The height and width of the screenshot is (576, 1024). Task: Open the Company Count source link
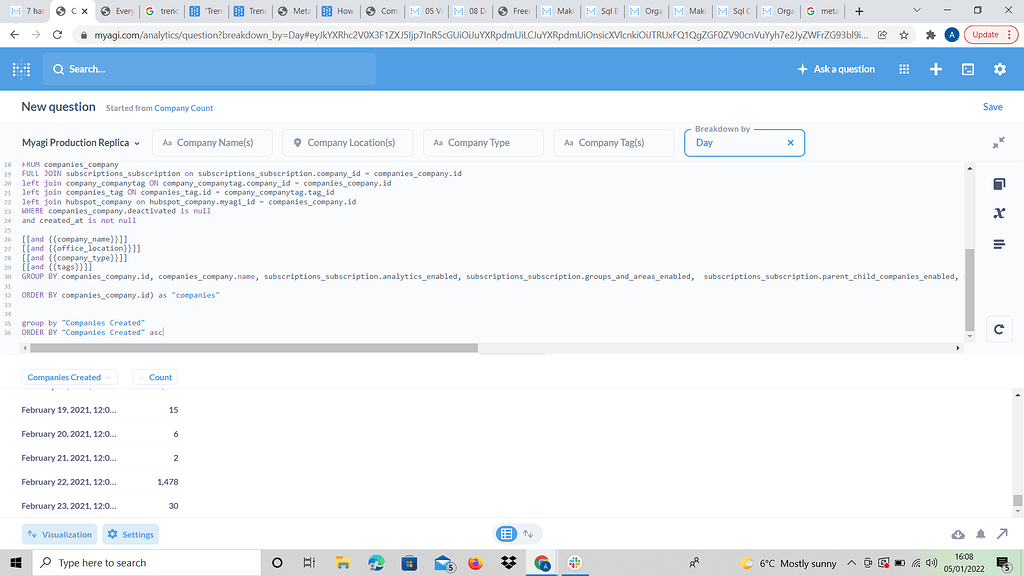coord(184,108)
